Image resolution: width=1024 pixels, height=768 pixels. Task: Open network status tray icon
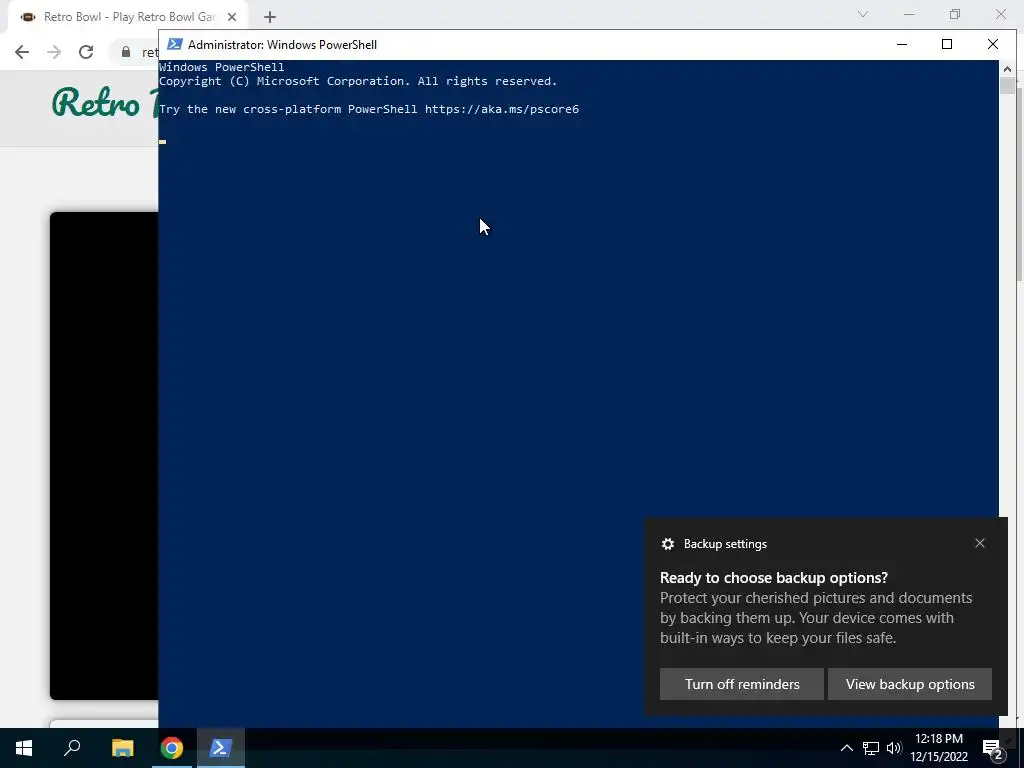871,748
